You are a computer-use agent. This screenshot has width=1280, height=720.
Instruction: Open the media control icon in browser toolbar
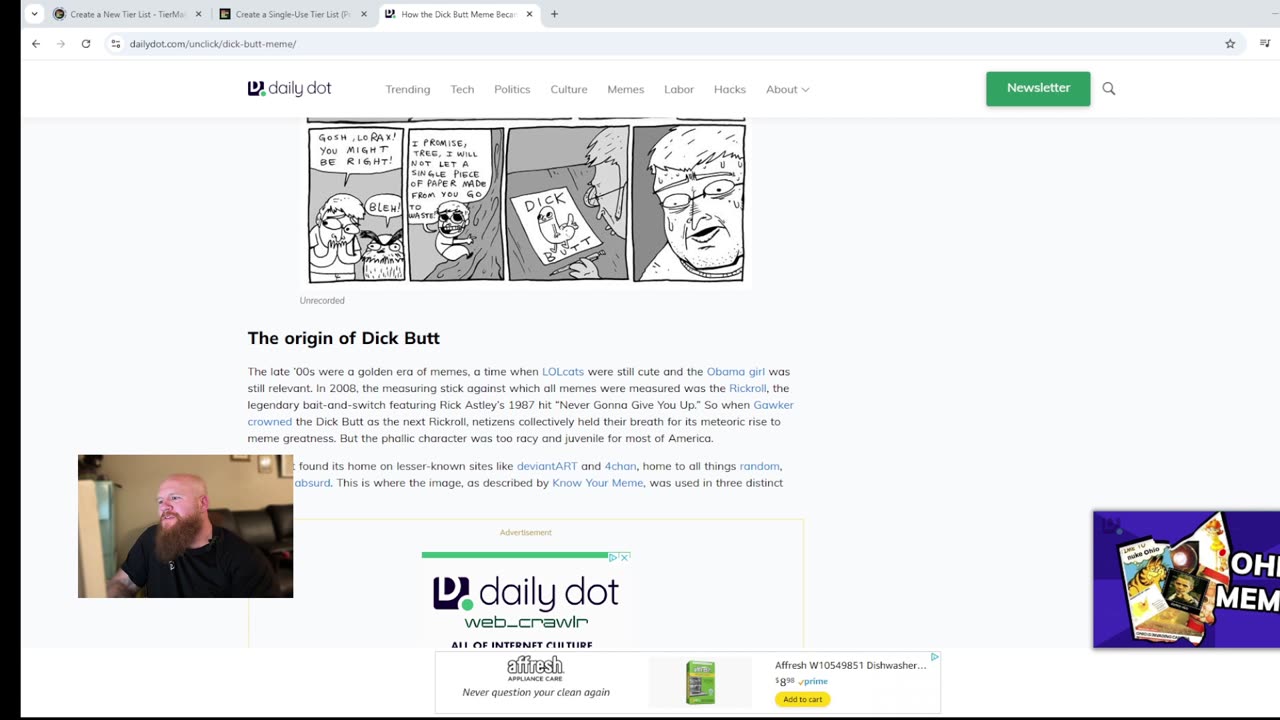pyautogui.click(x=1265, y=44)
